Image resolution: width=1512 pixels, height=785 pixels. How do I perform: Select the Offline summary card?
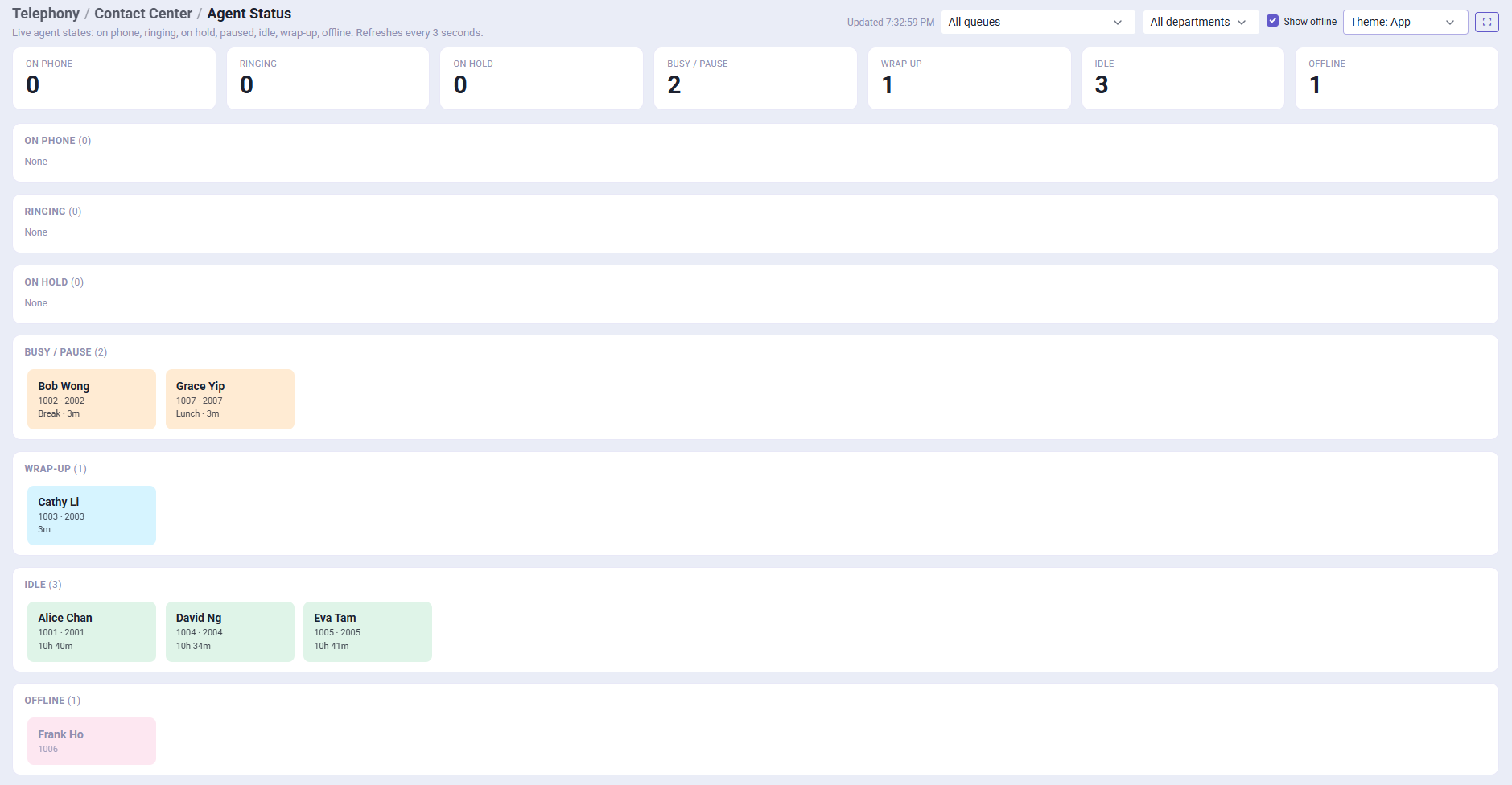tap(1397, 78)
